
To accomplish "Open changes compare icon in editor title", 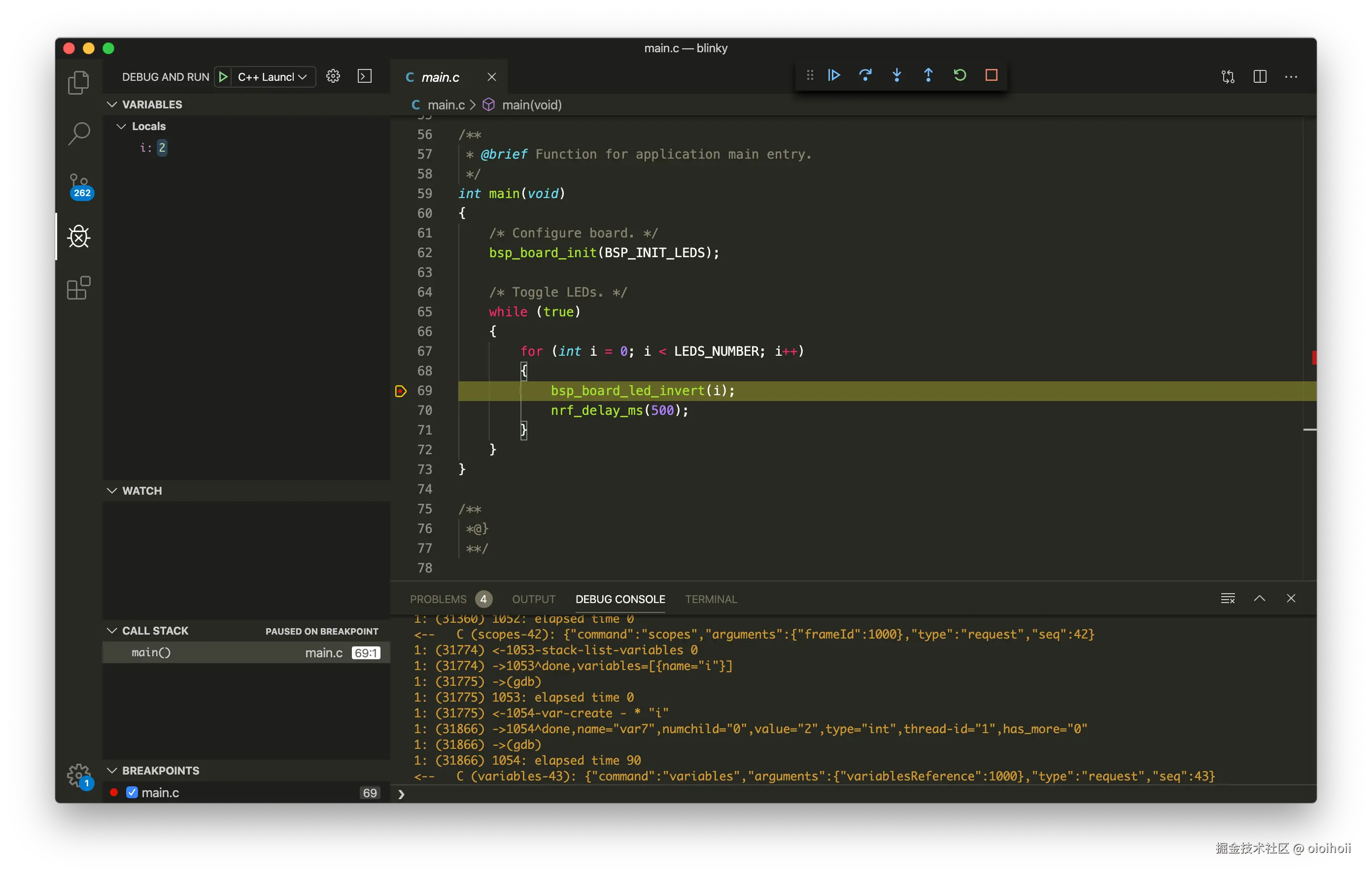I will click(x=1228, y=76).
